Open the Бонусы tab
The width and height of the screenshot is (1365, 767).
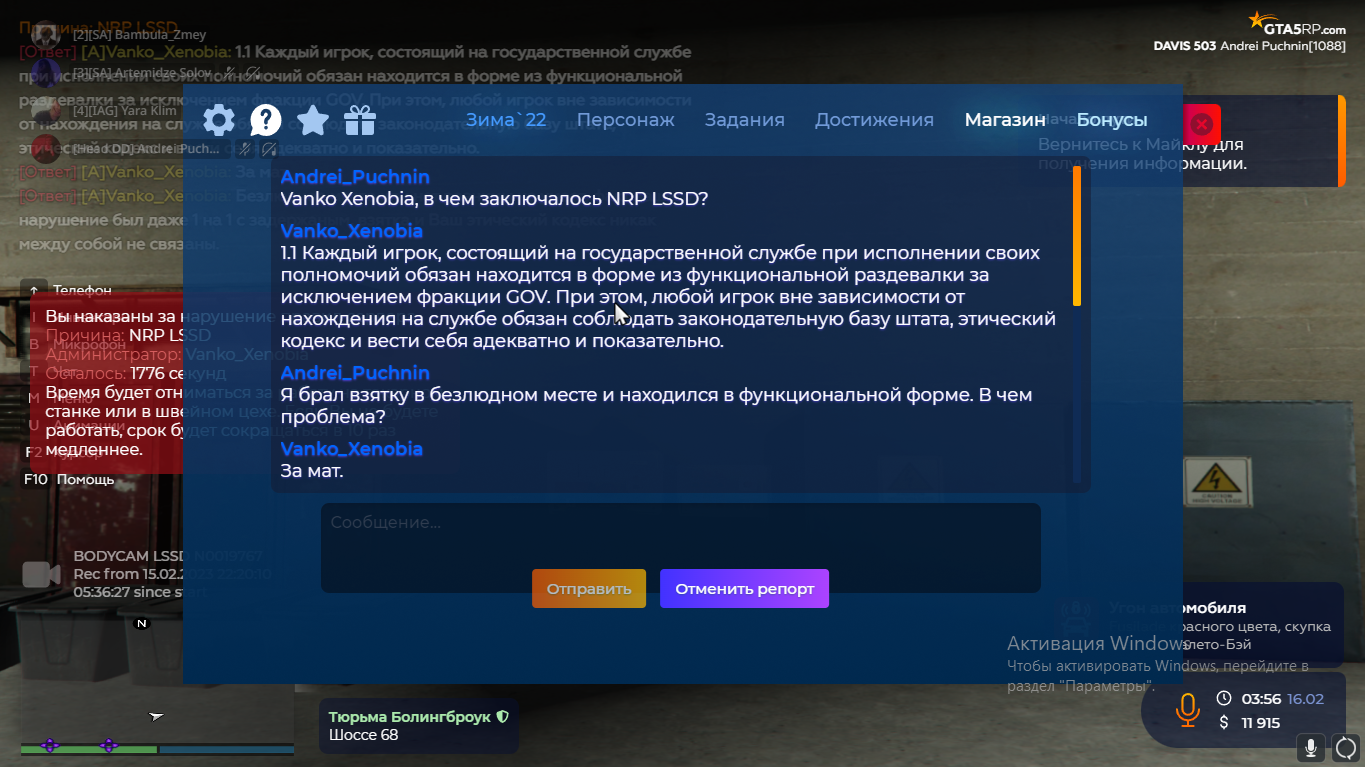point(1112,120)
